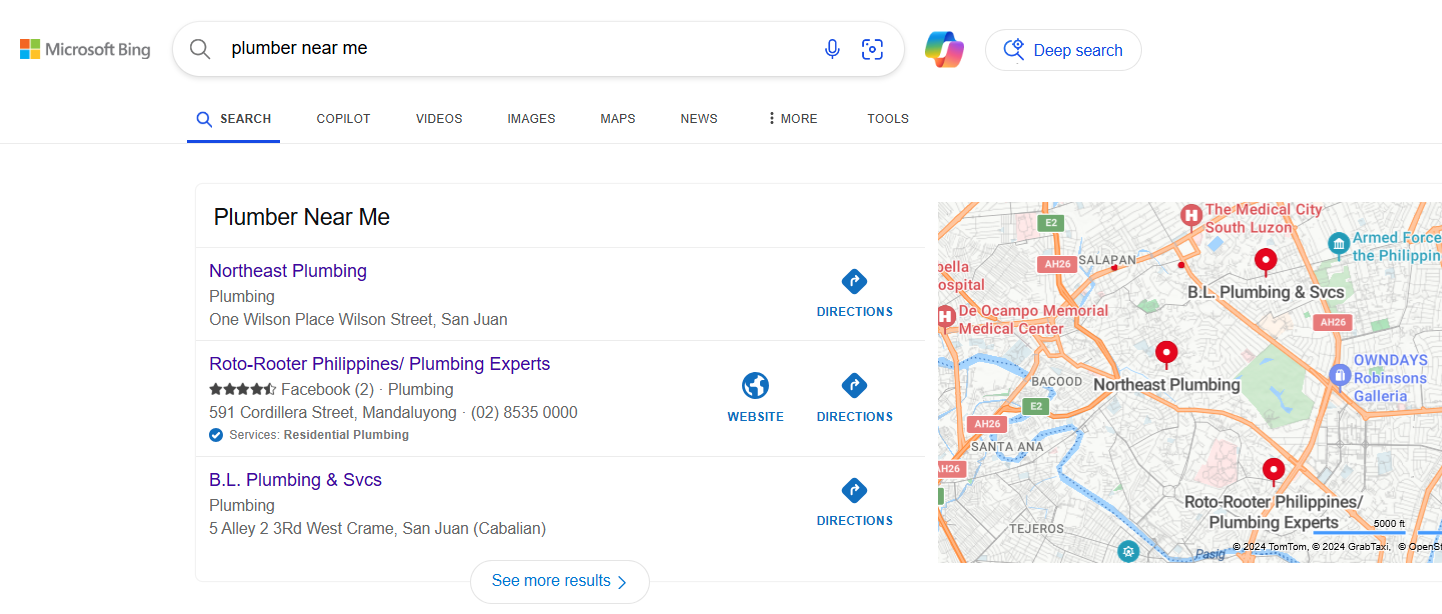Viewport: 1442px width, 614px height.
Task: Select the SEARCH tab
Action: click(233, 119)
